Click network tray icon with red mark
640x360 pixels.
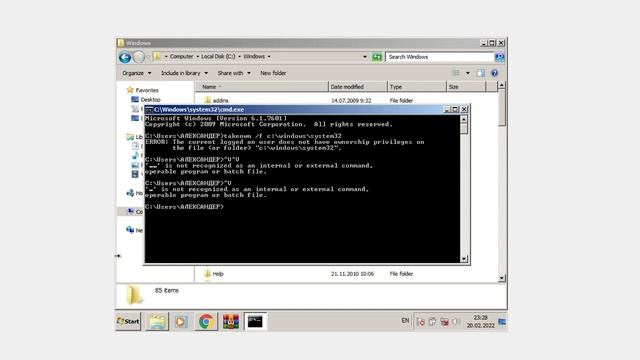click(x=444, y=322)
